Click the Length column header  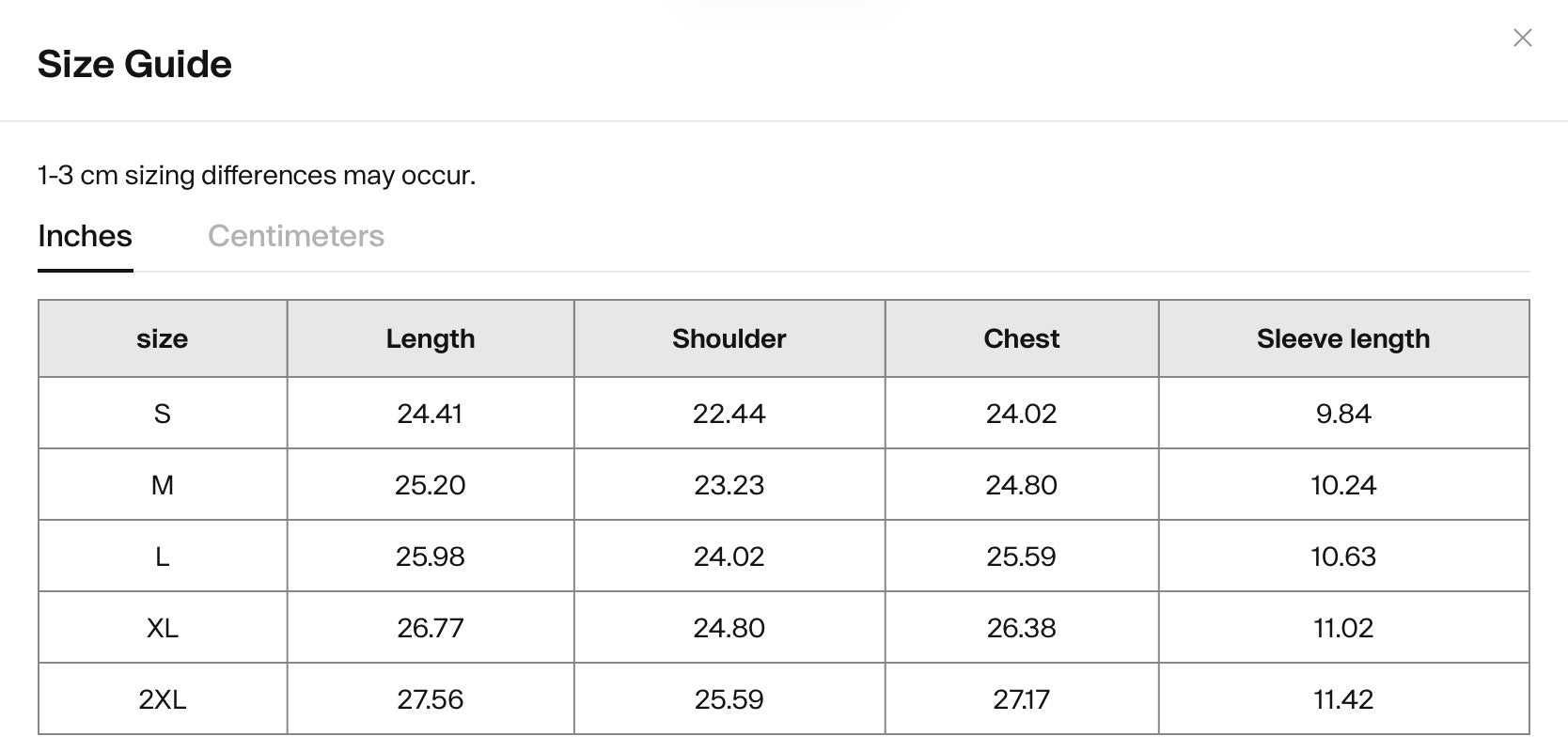(x=431, y=338)
